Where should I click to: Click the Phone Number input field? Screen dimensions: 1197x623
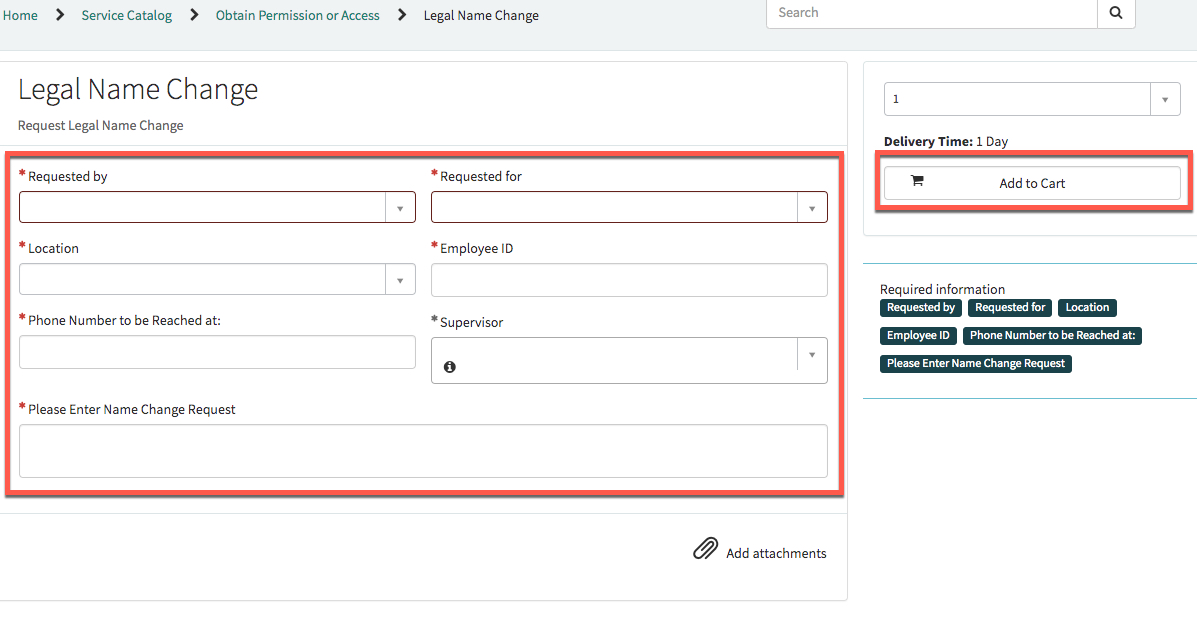tap(217, 352)
